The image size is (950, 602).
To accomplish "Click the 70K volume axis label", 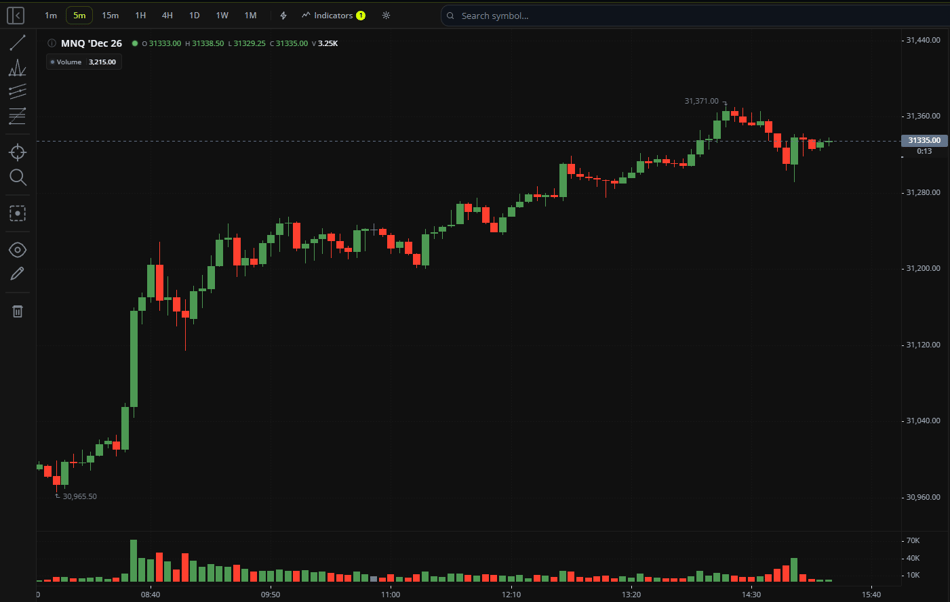I will click(x=913, y=540).
